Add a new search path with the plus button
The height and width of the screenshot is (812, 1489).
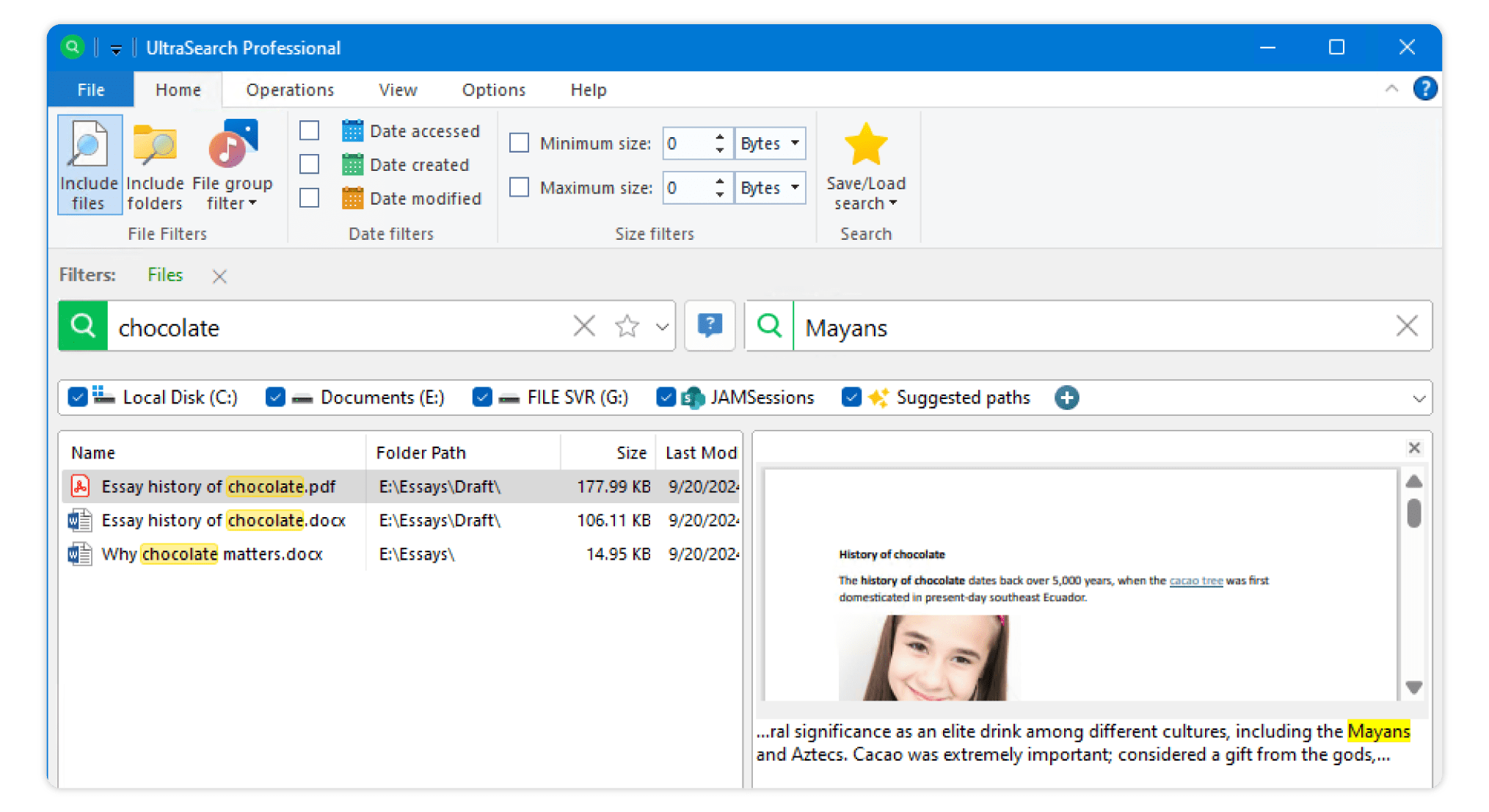1066,397
